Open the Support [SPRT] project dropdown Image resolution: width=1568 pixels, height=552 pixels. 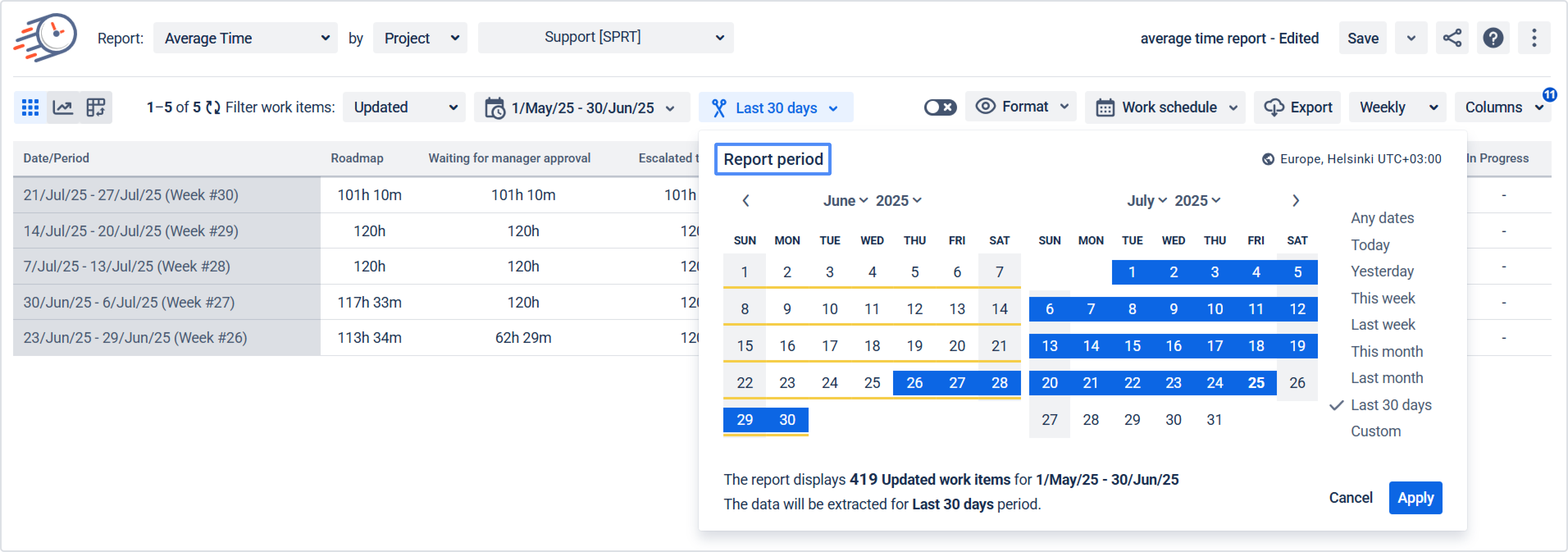[606, 38]
